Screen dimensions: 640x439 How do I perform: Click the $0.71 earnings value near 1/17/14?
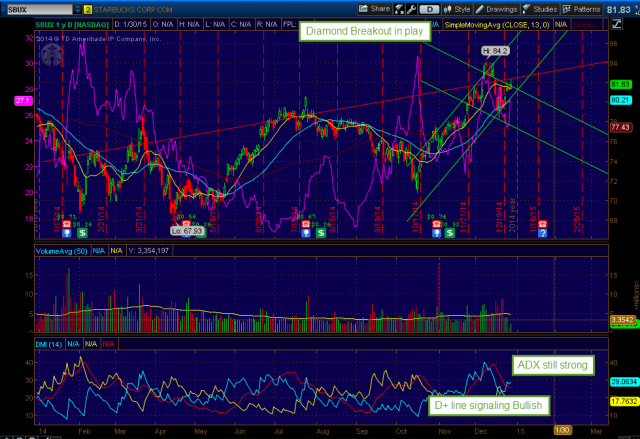click(67, 217)
